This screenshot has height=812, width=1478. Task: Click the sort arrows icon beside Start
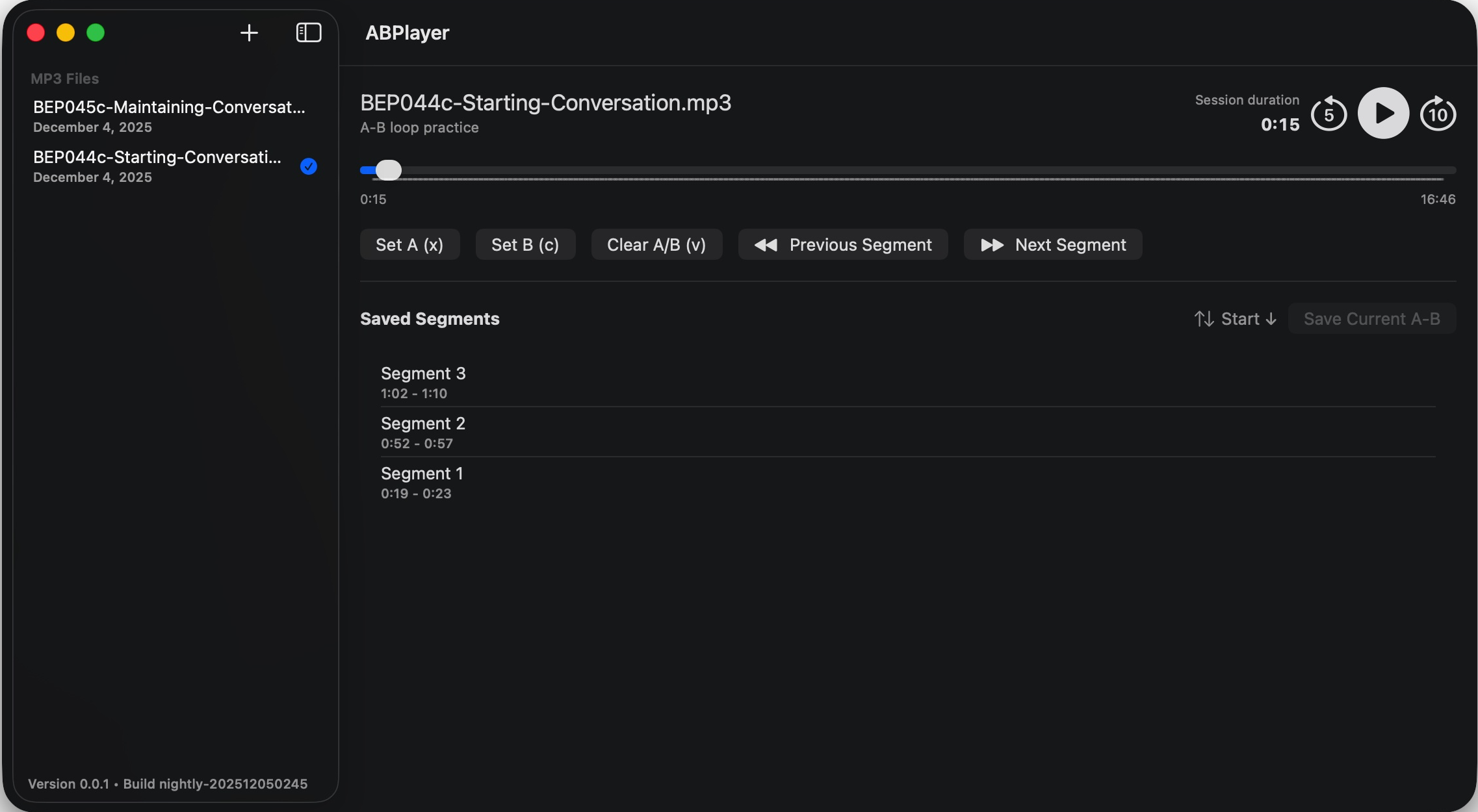(1204, 318)
